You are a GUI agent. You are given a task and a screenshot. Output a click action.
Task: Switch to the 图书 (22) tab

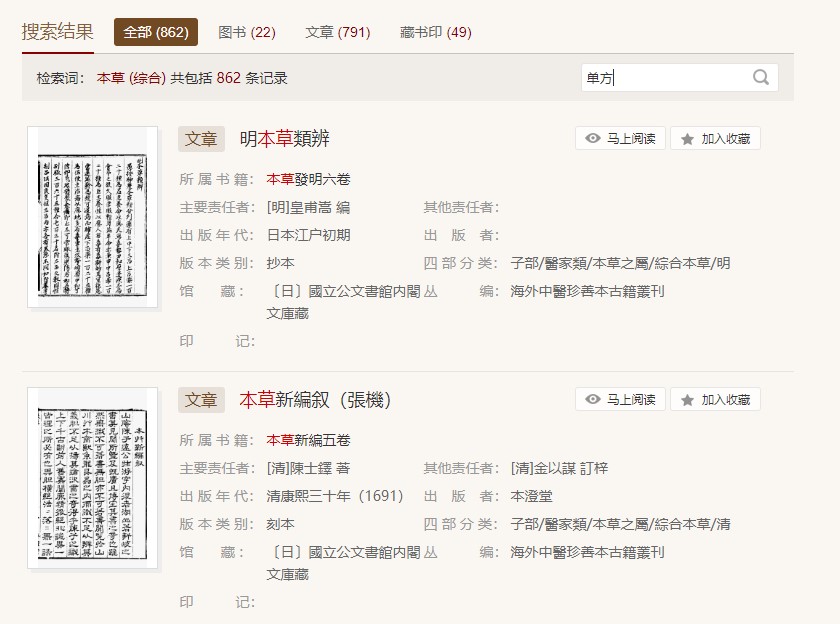[x=247, y=32]
